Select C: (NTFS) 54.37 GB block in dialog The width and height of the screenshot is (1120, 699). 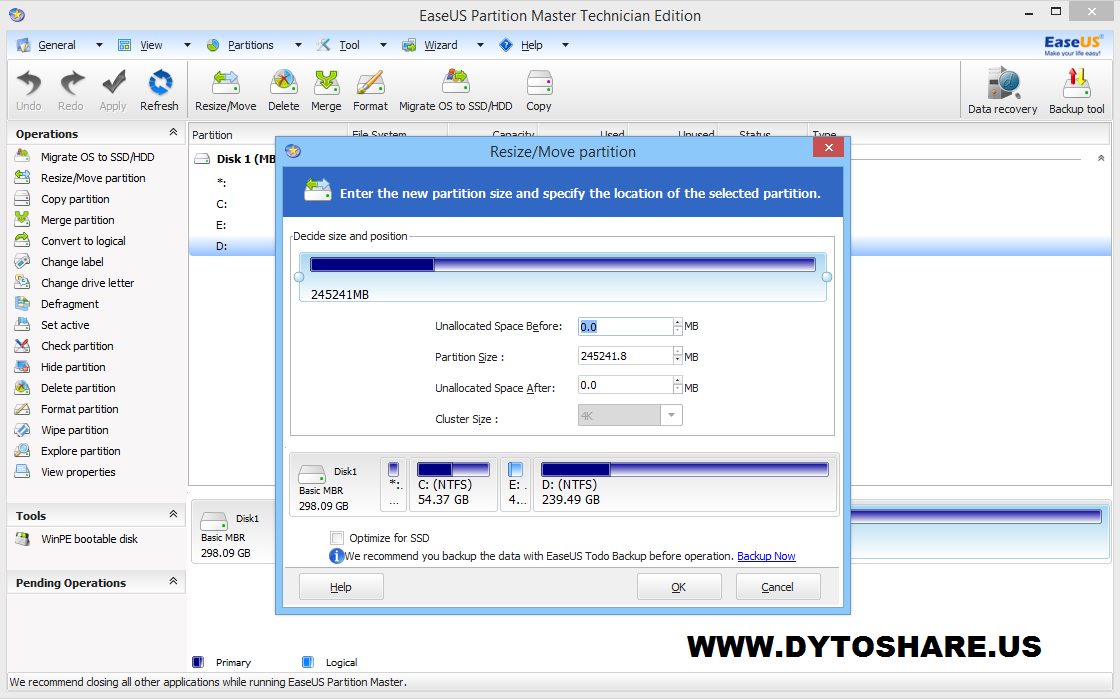454,485
